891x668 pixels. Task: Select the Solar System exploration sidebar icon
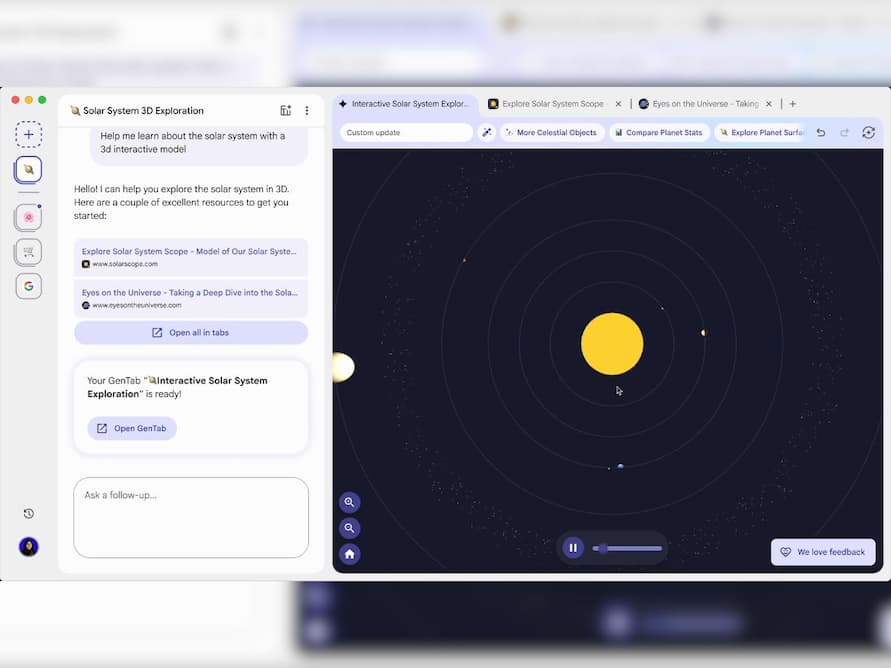tap(28, 170)
